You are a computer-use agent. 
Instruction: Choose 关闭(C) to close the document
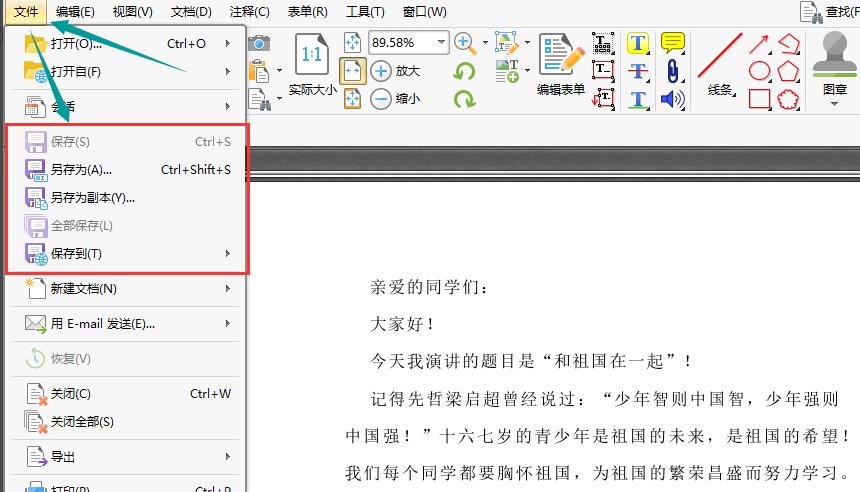pyautogui.click(x=126, y=393)
